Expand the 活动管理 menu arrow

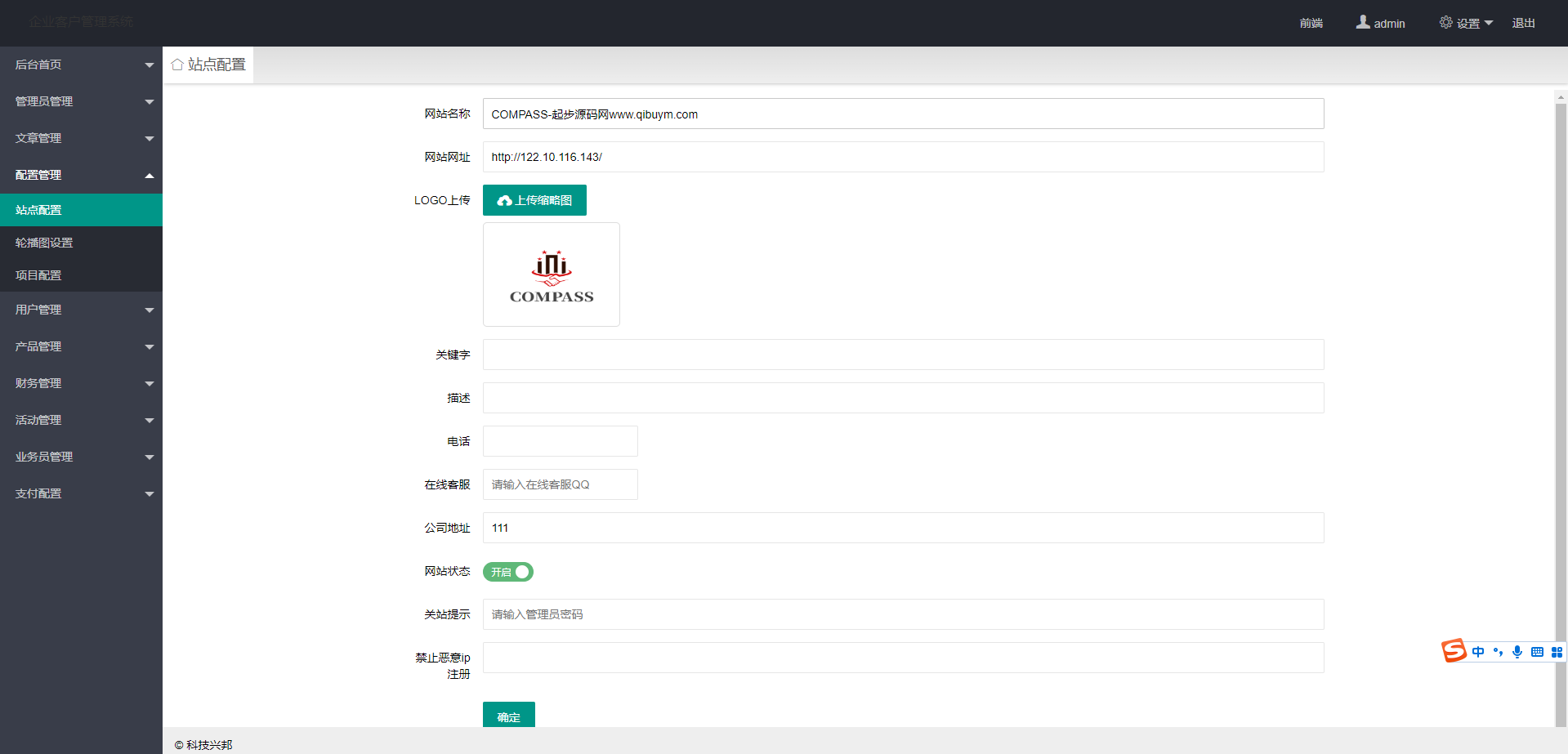click(150, 421)
